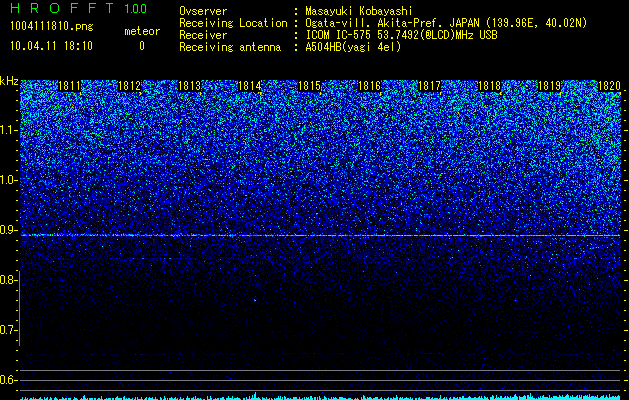Click the 1814 time marker
This screenshot has width=629, height=400.
(250, 86)
